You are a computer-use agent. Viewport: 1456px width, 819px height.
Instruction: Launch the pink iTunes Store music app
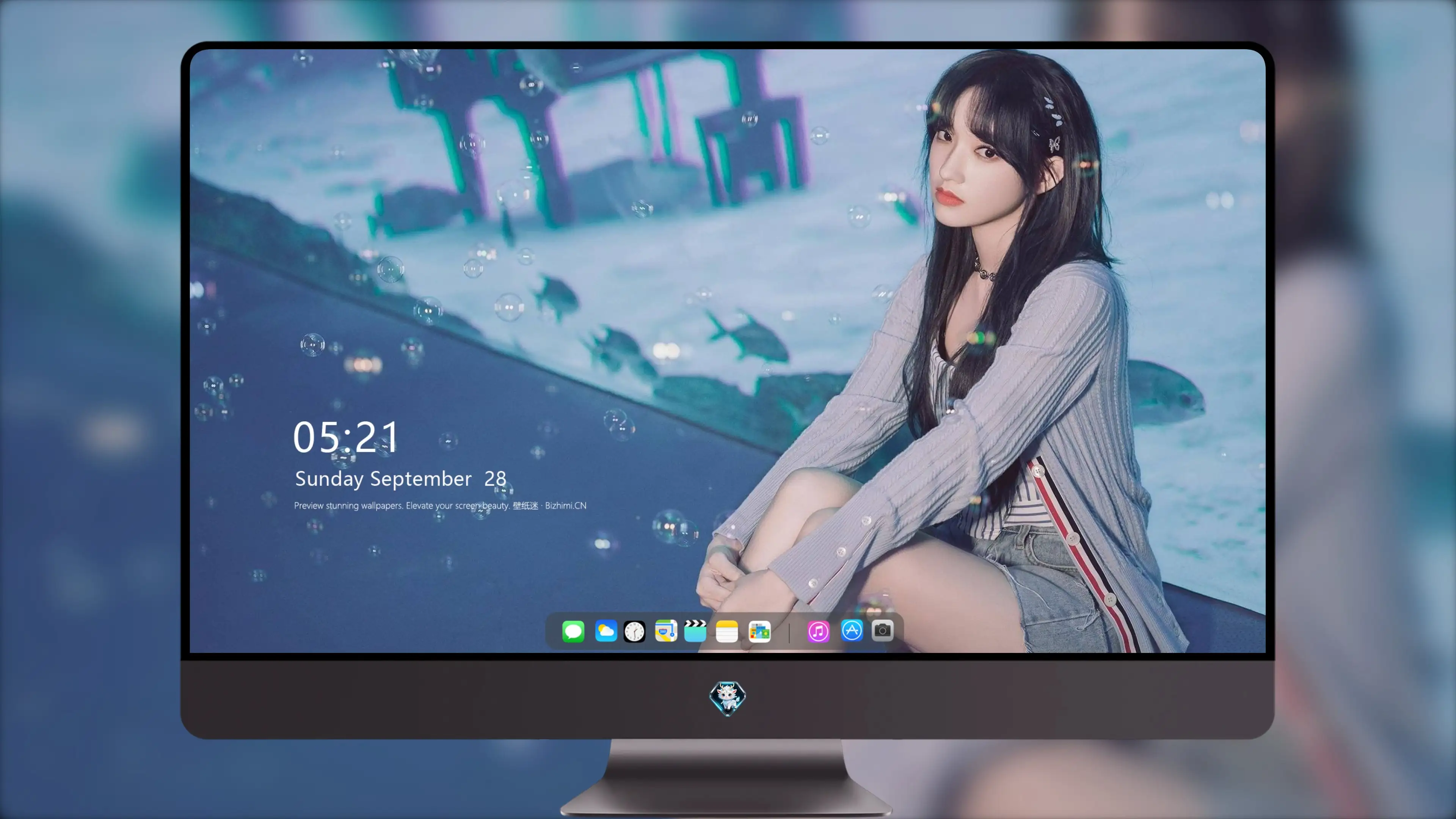tap(819, 631)
